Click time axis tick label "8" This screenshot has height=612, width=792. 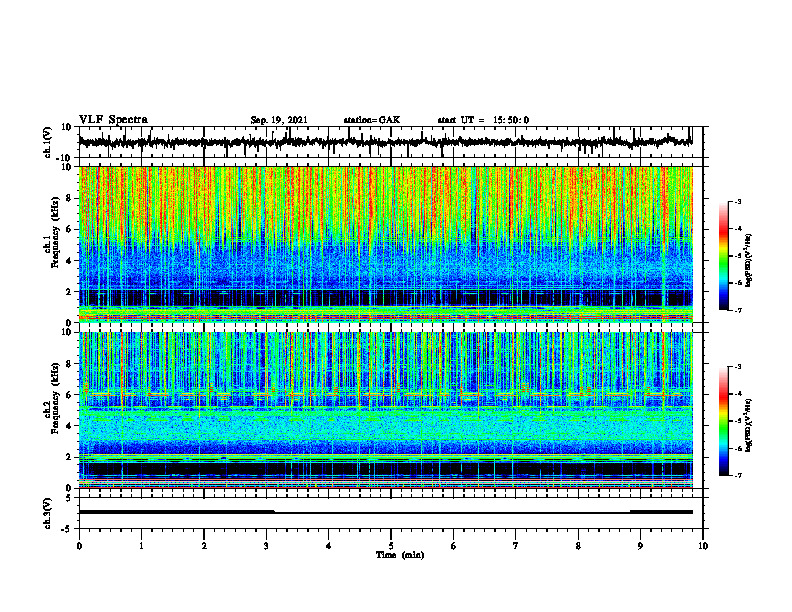[x=578, y=546]
